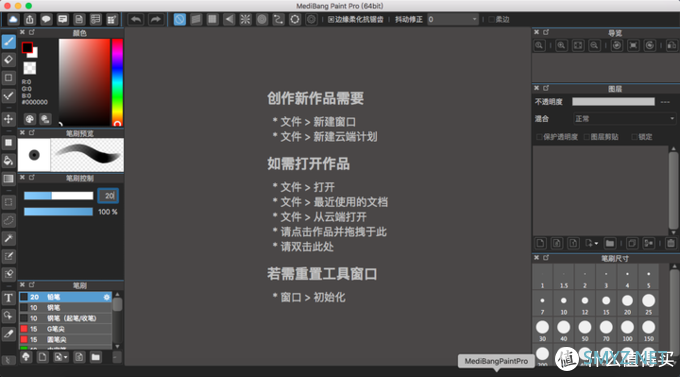Select the Bucket fill tool

pyautogui.click(x=9, y=161)
